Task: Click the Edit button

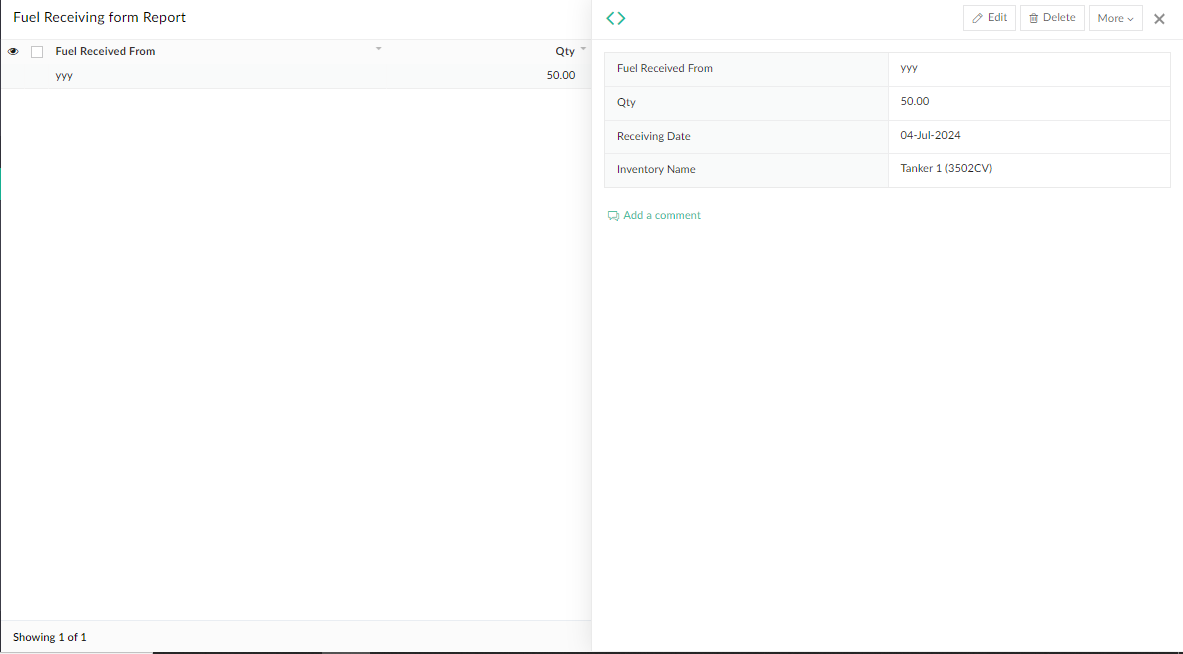Action: (988, 17)
